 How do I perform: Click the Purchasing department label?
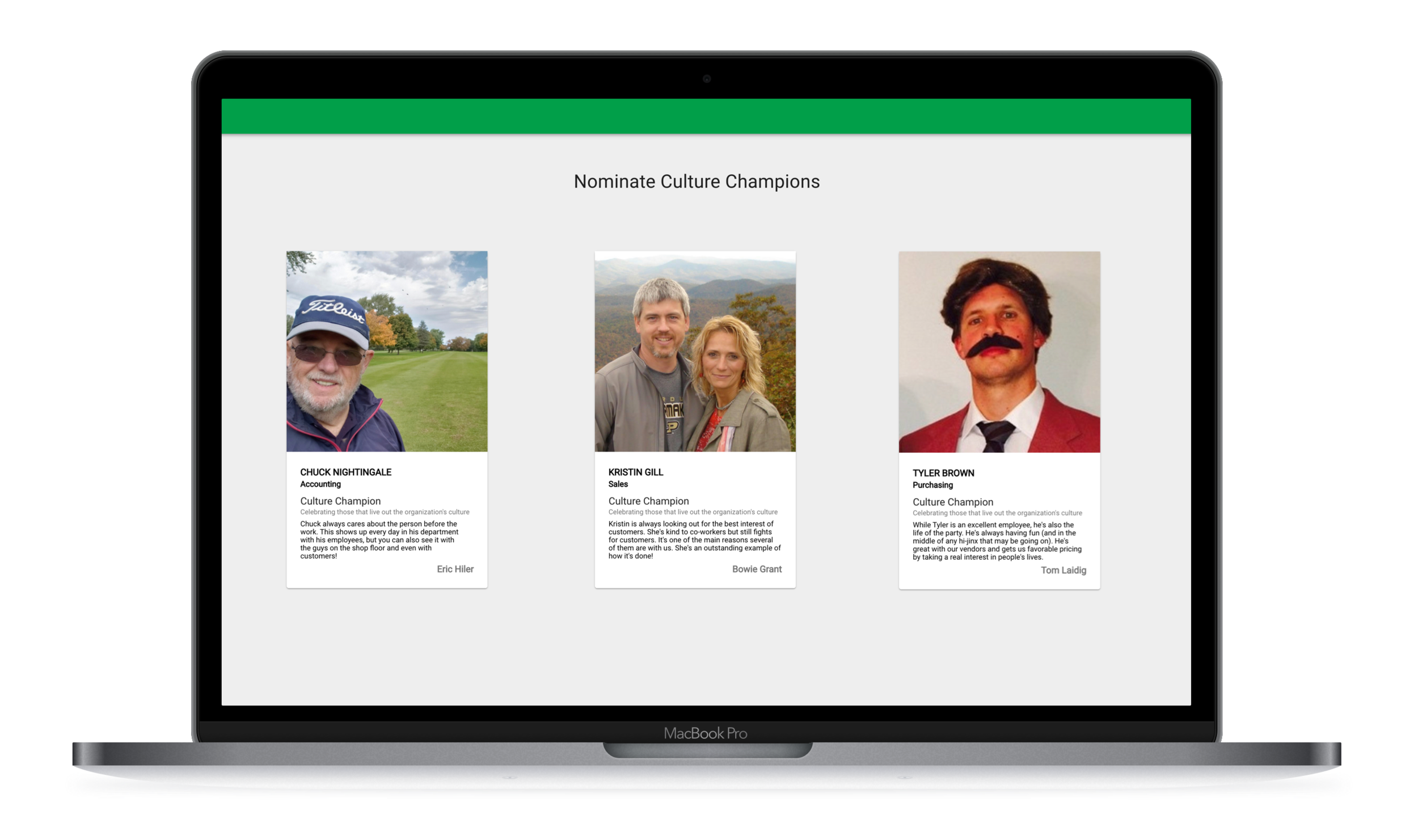pos(932,485)
